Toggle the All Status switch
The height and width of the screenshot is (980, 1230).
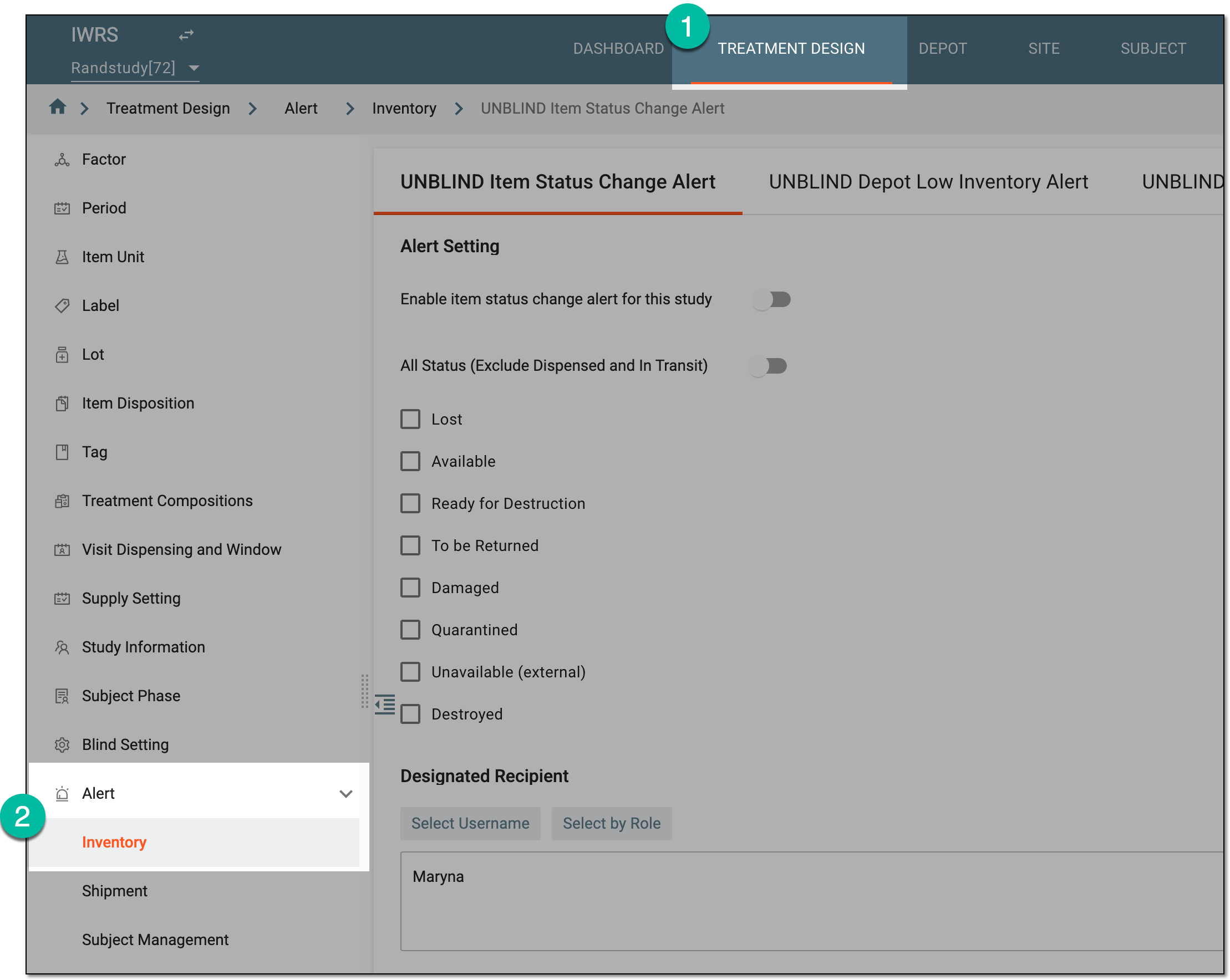click(768, 365)
